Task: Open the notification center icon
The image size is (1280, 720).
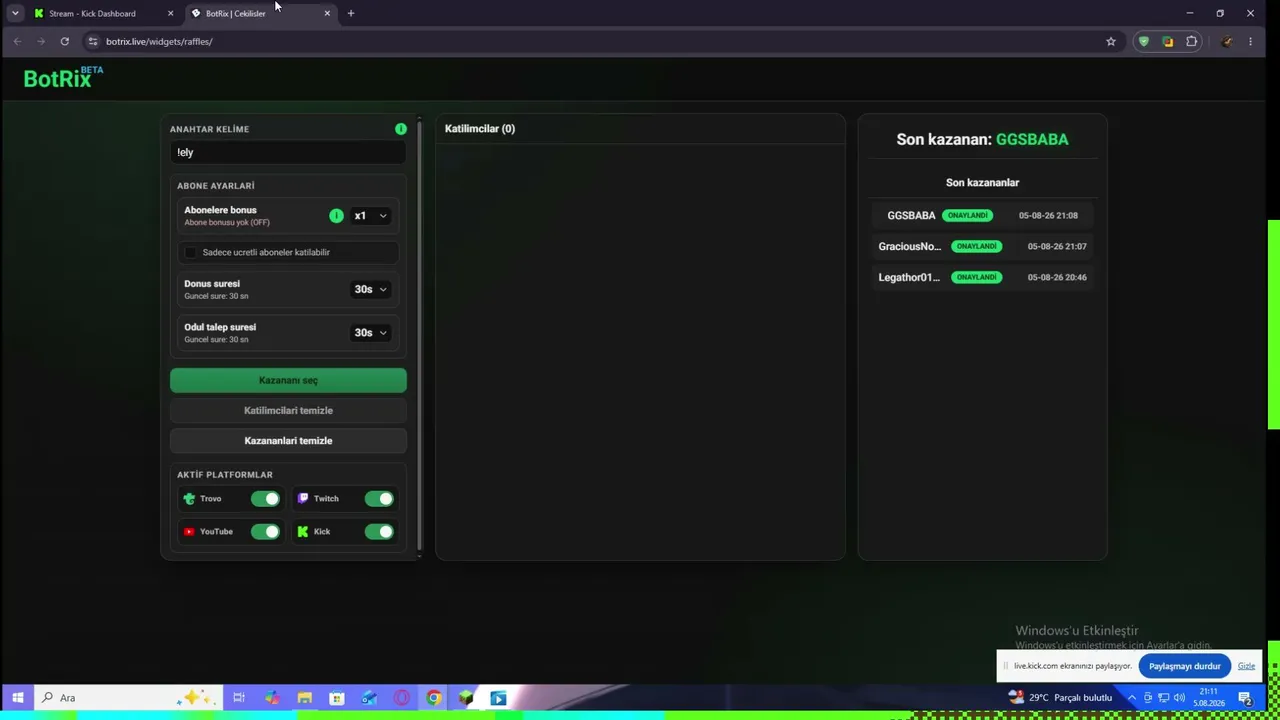Action: pyautogui.click(x=1245, y=698)
